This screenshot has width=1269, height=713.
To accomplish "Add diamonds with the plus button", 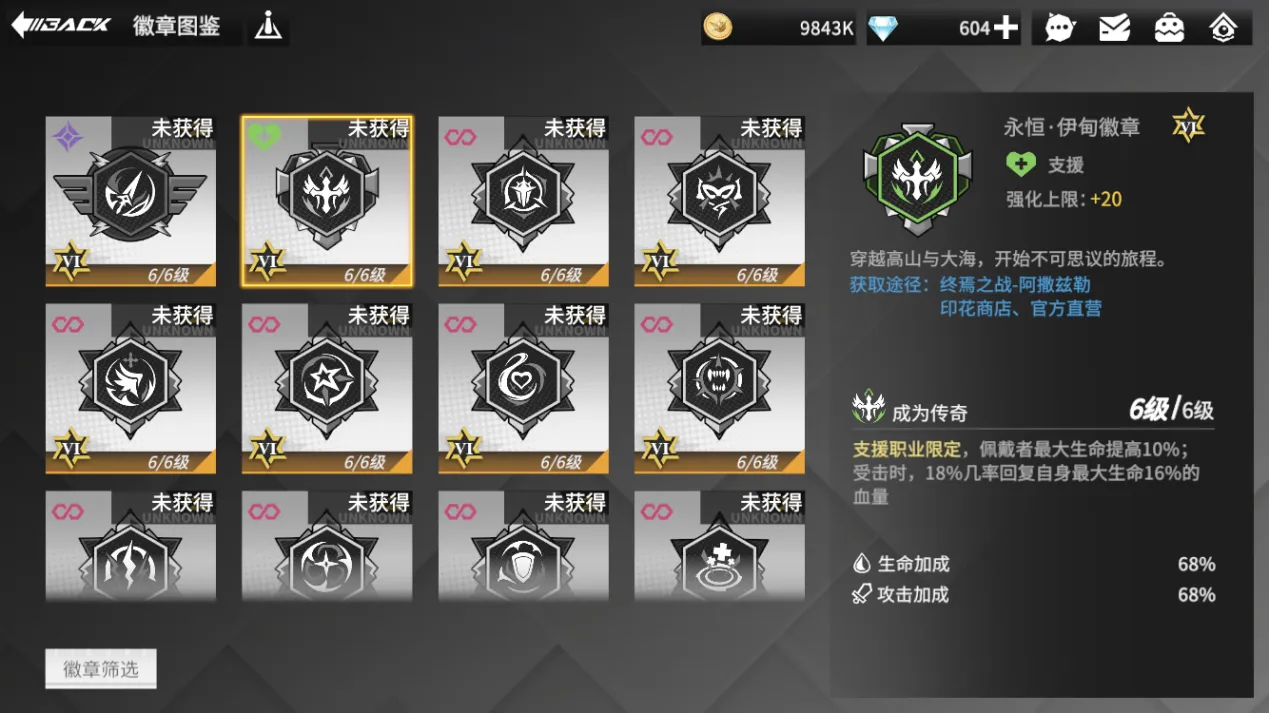I will coord(1006,28).
